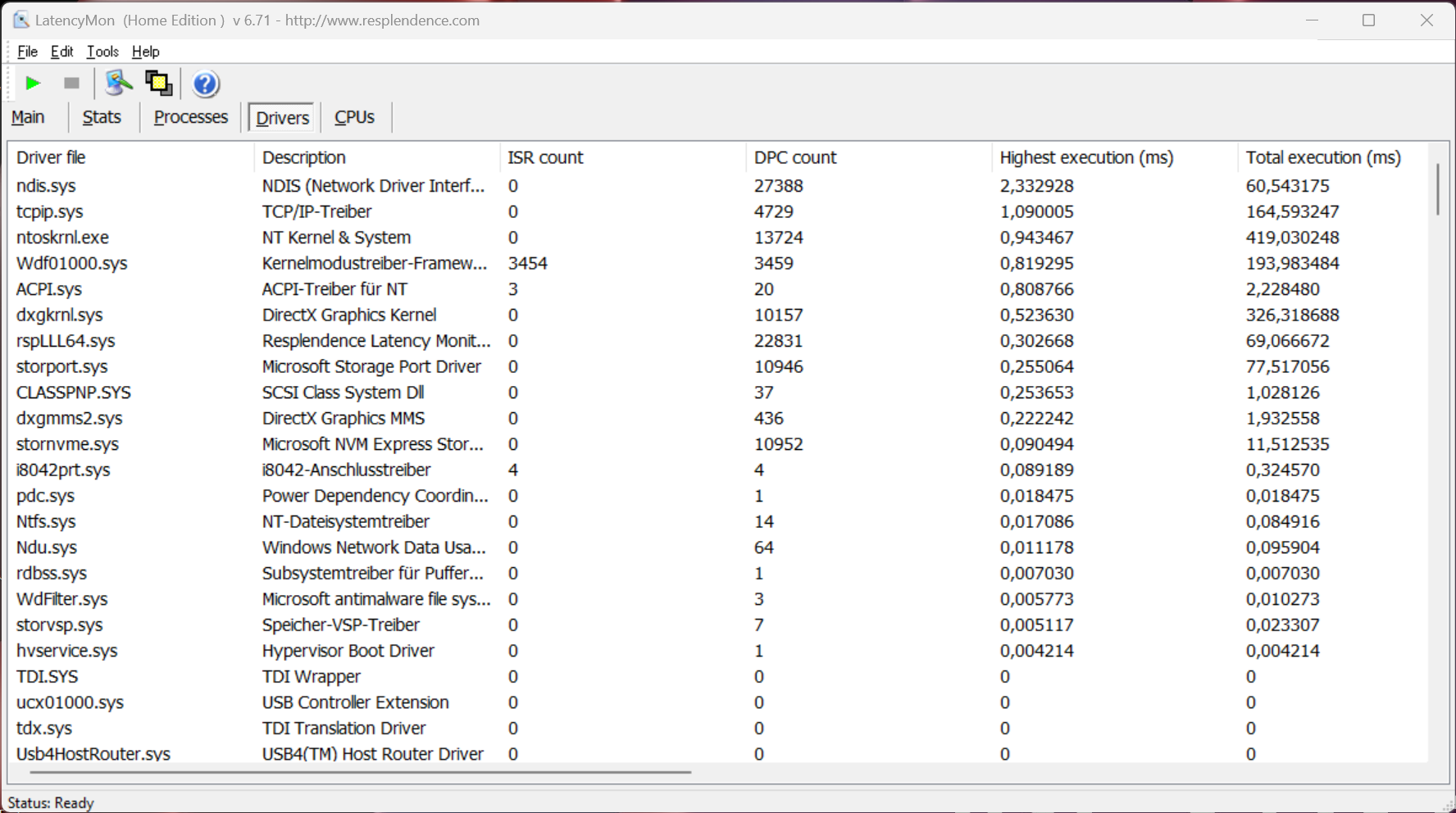Click the highest execution value 2,332928
Viewport: 1456px width, 813px height.
point(1036,186)
